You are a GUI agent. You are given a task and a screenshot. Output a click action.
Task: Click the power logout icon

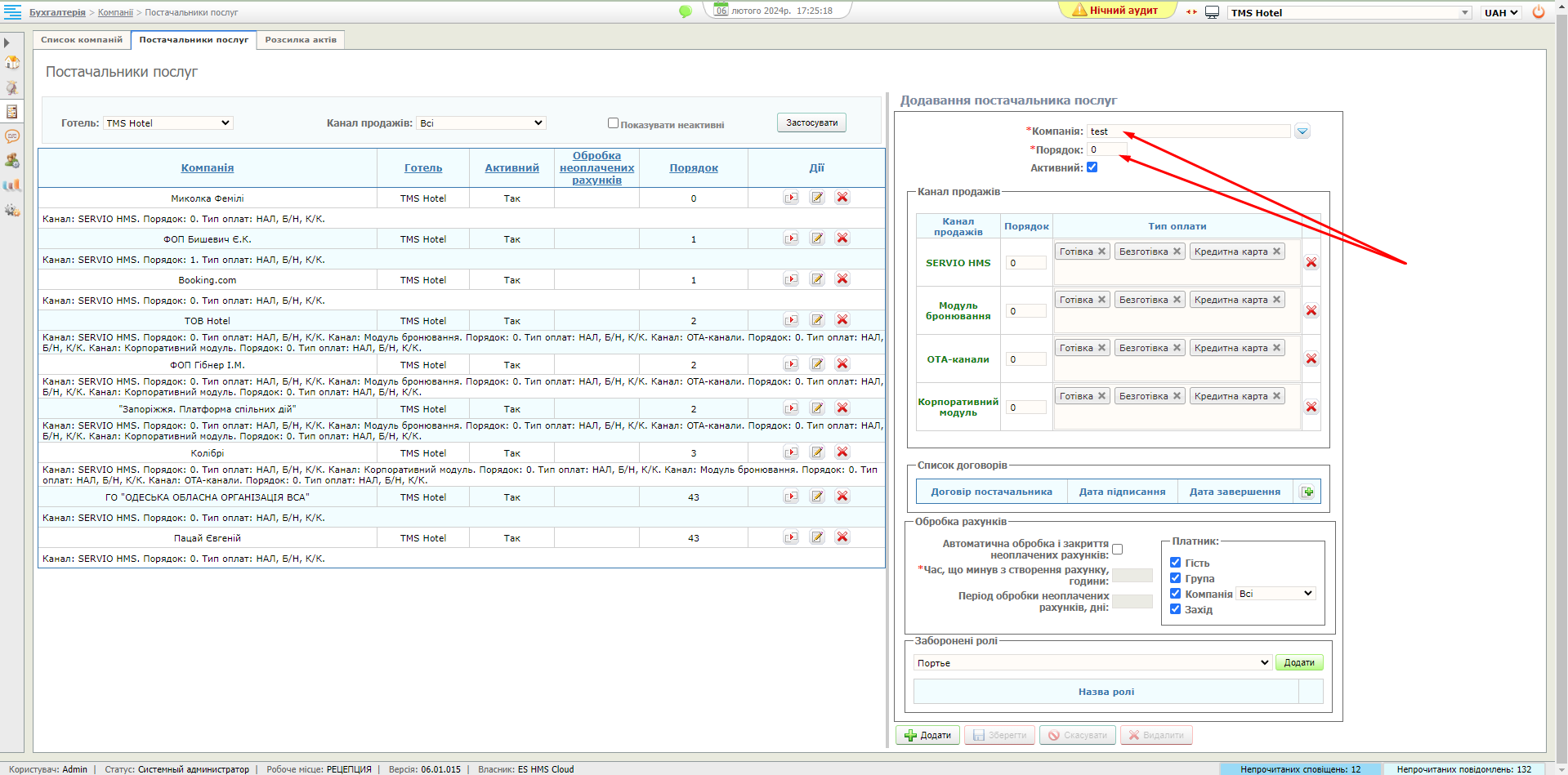1539,12
